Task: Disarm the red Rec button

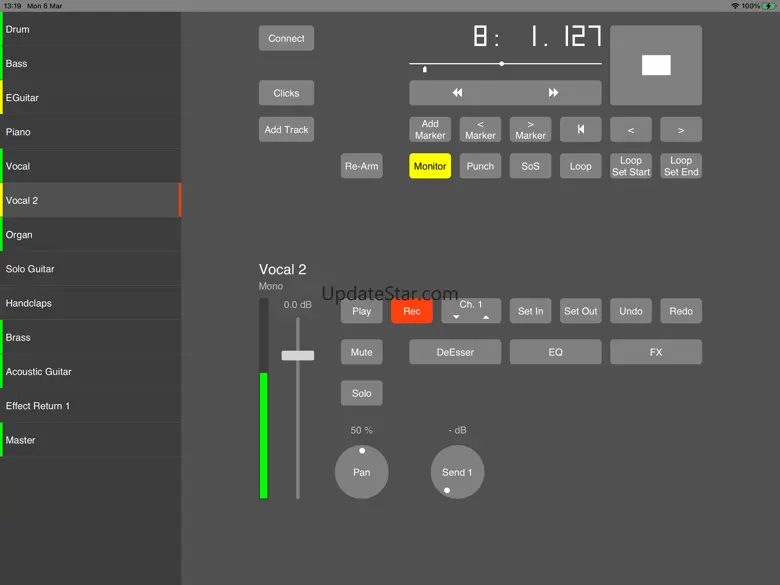Action: point(412,311)
